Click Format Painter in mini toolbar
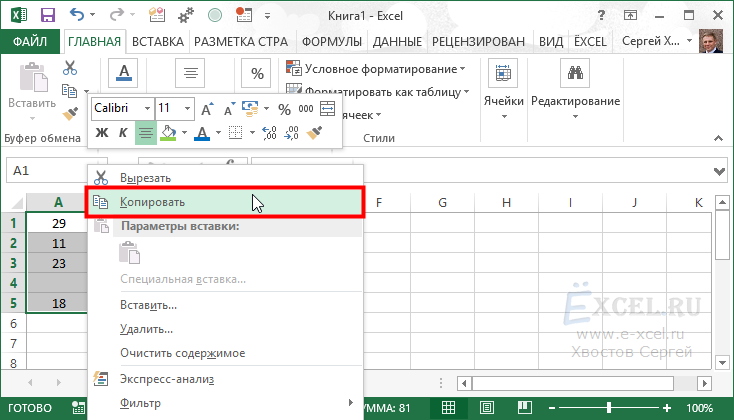The image size is (734, 420). tap(315, 133)
